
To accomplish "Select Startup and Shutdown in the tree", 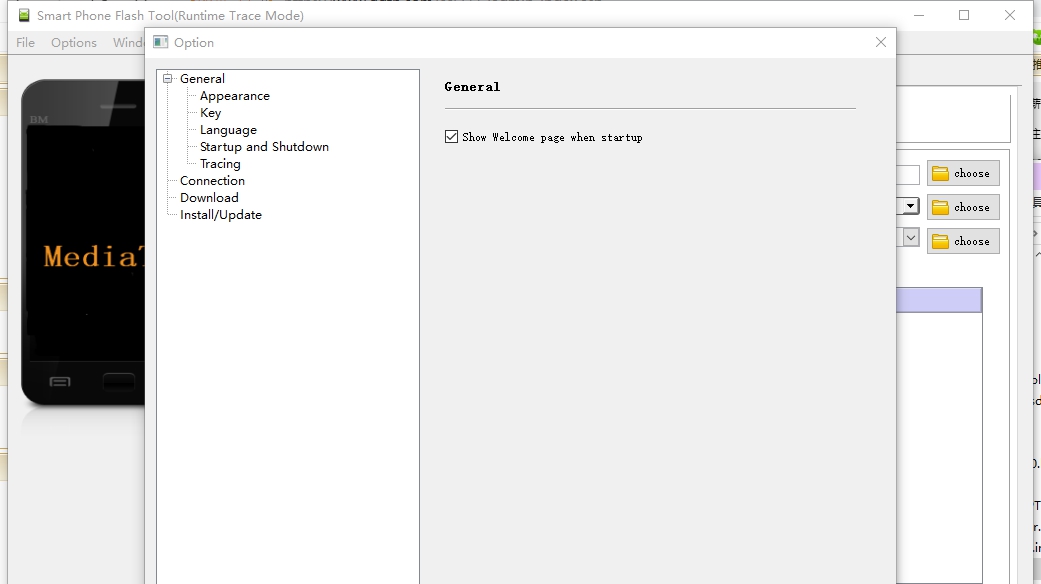I will 264,147.
